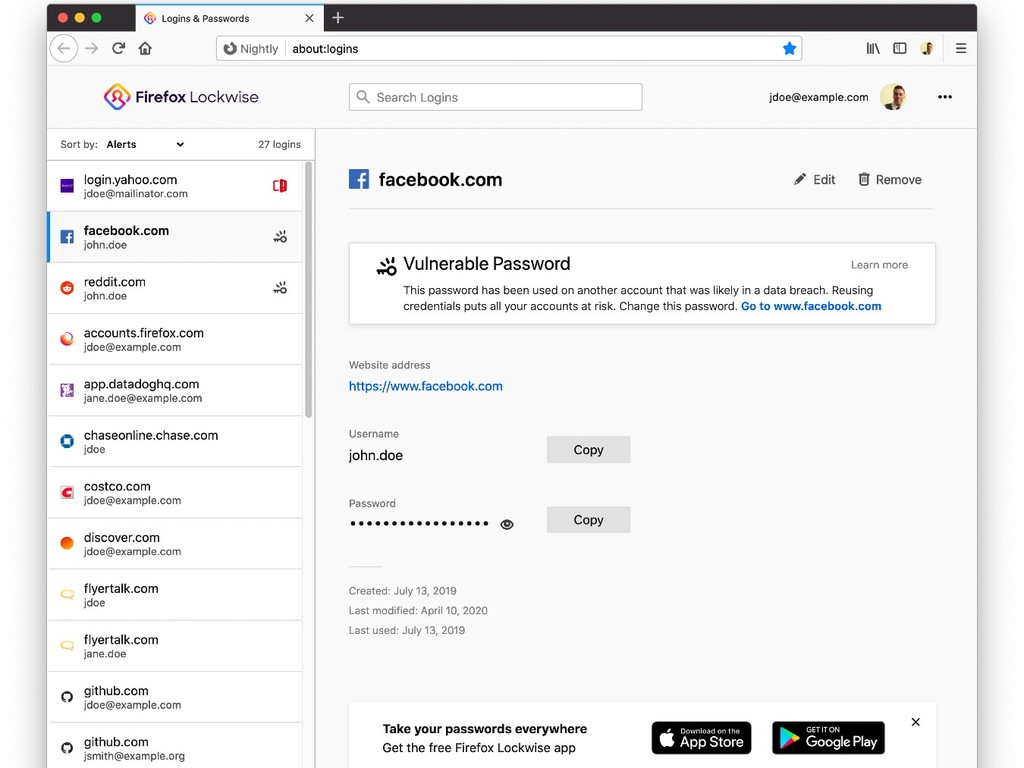Close the Logins & Passwords tab
1024x768 pixels.
(x=310, y=18)
